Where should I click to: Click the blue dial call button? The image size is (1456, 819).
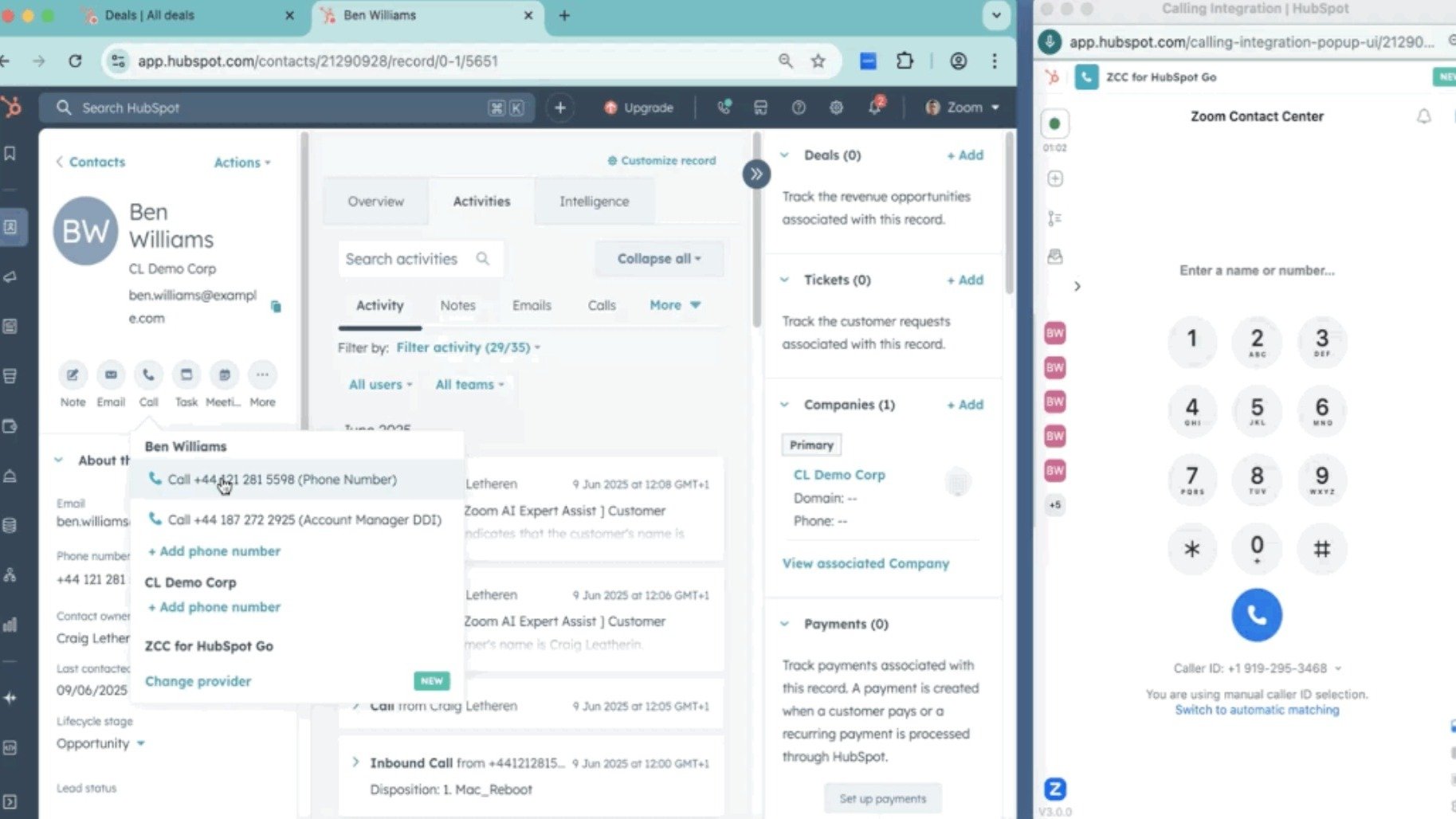1256,615
